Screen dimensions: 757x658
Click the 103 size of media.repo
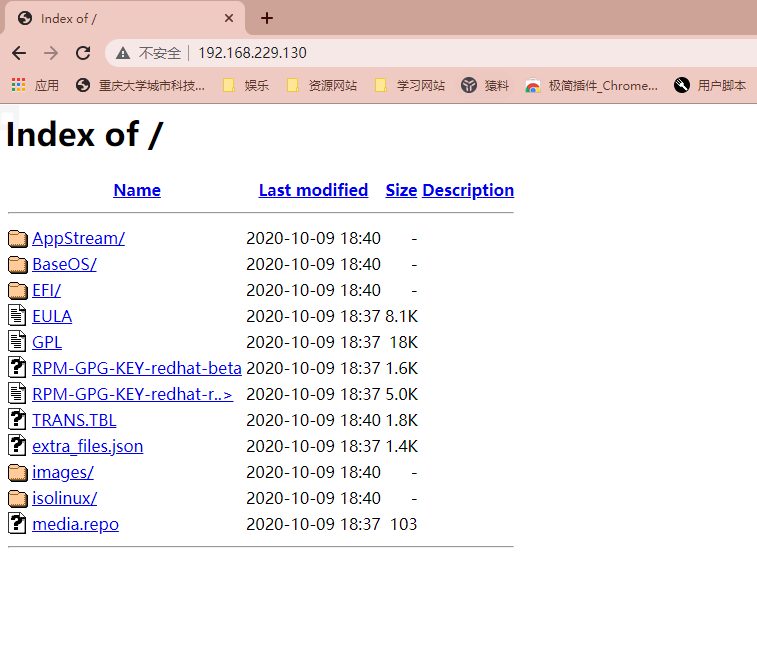(x=403, y=525)
